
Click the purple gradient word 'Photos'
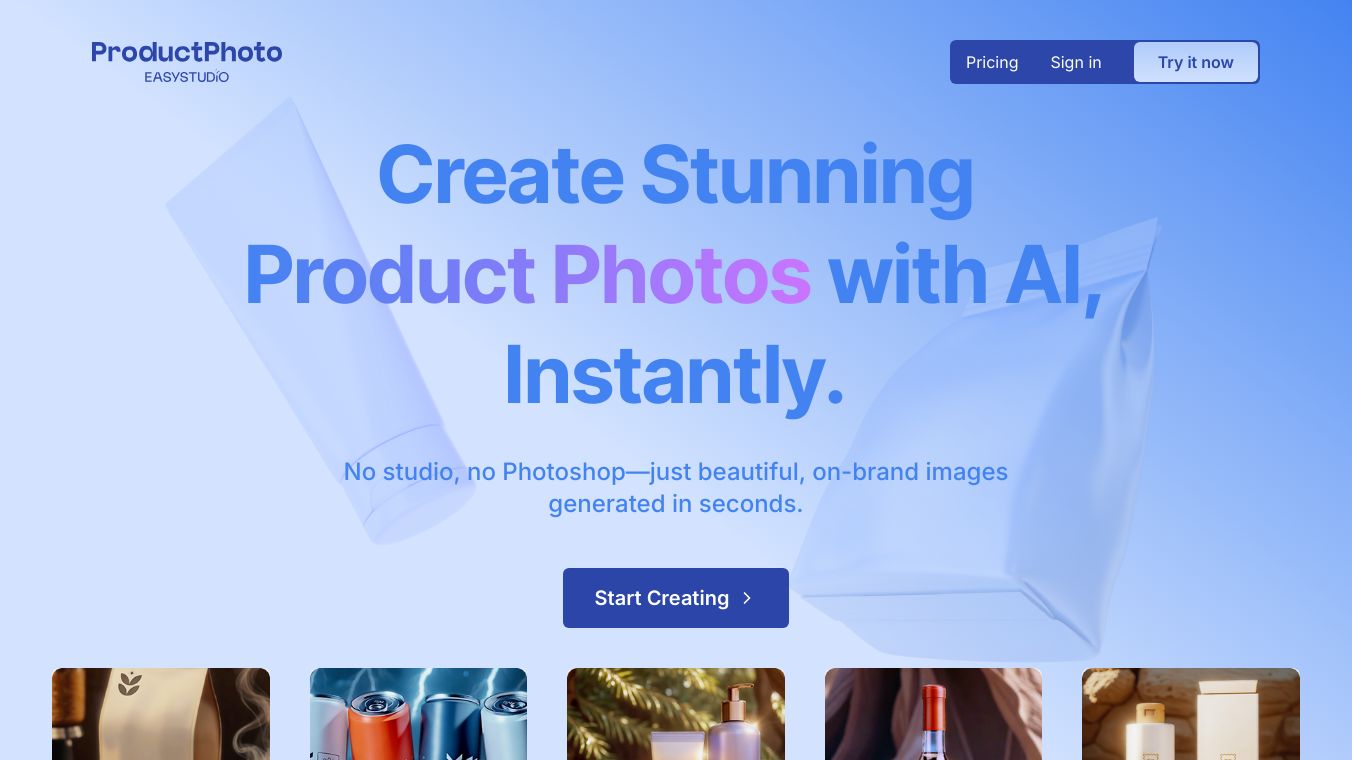(x=681, y=274)
